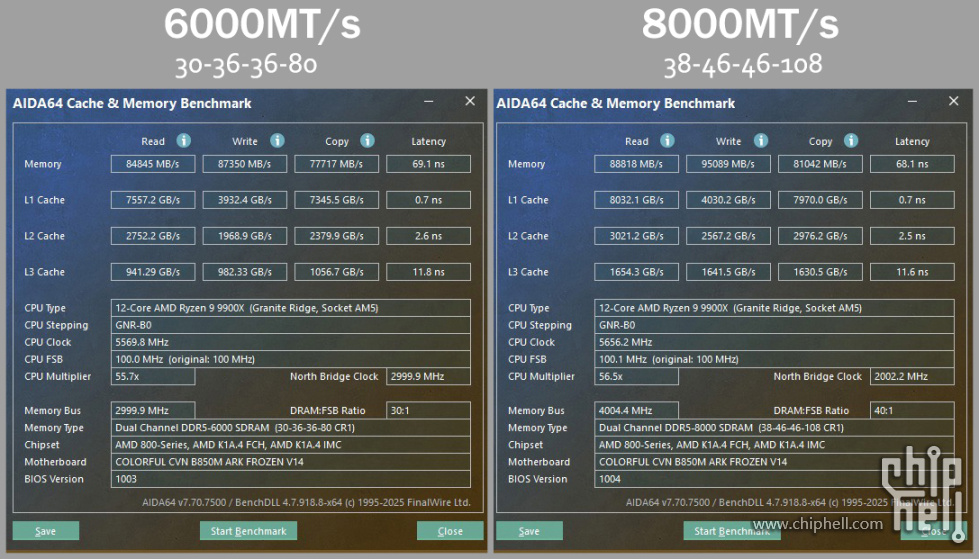This screenshot has height=559, width=979.
Task: Minimize the right 8000MT/s benchmark window
Action: 912,101
